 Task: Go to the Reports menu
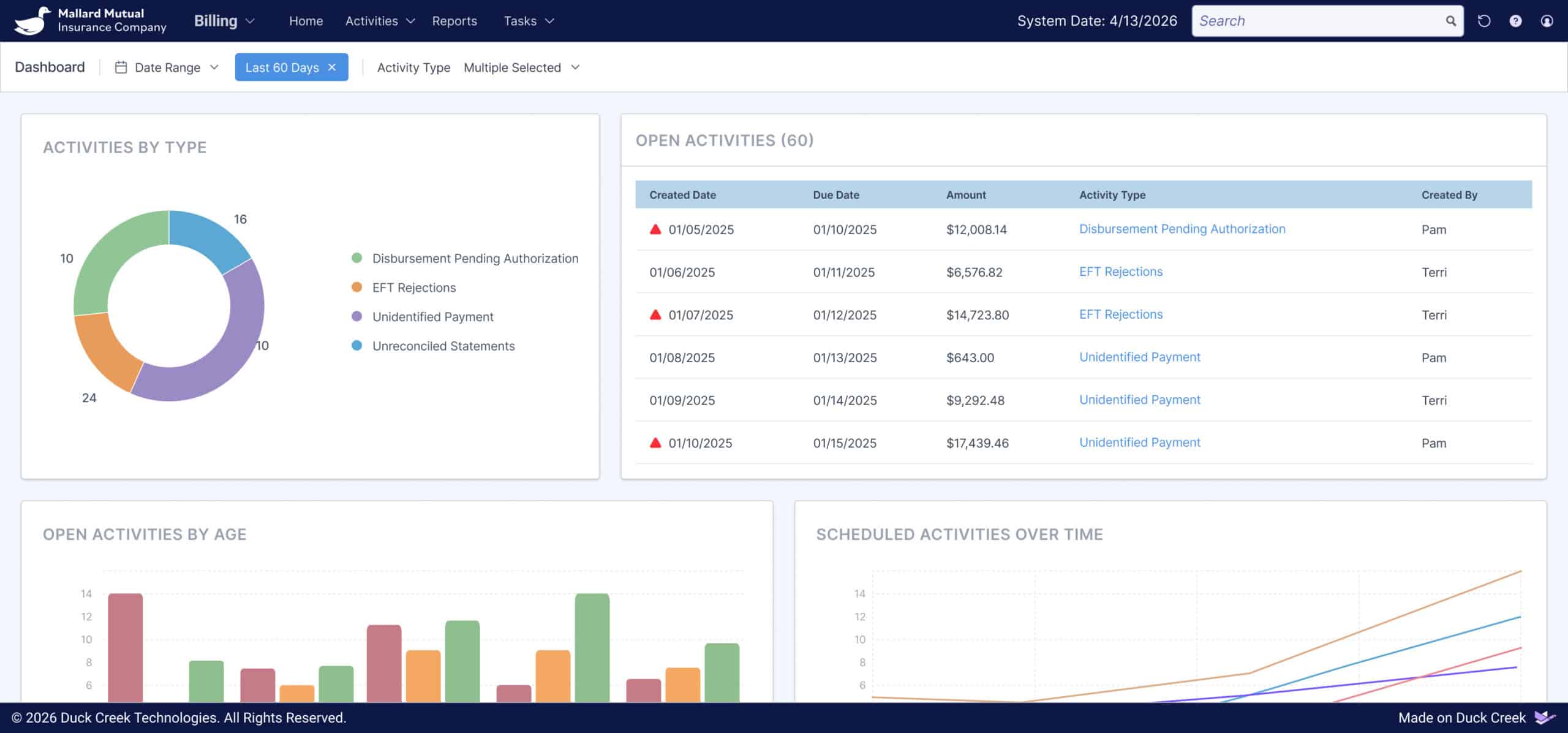454,21
